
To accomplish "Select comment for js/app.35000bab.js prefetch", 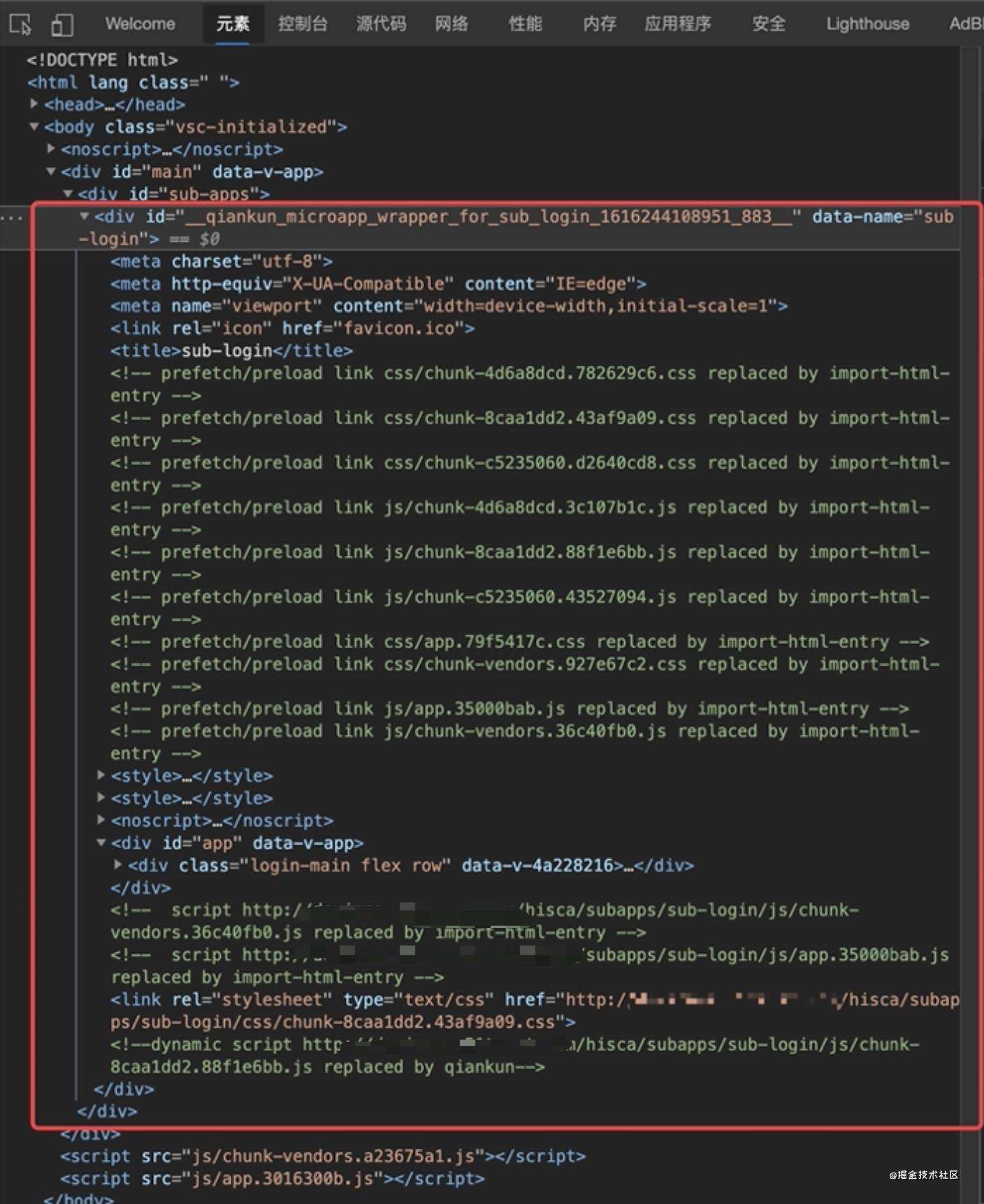I will (x=509, y=709).
